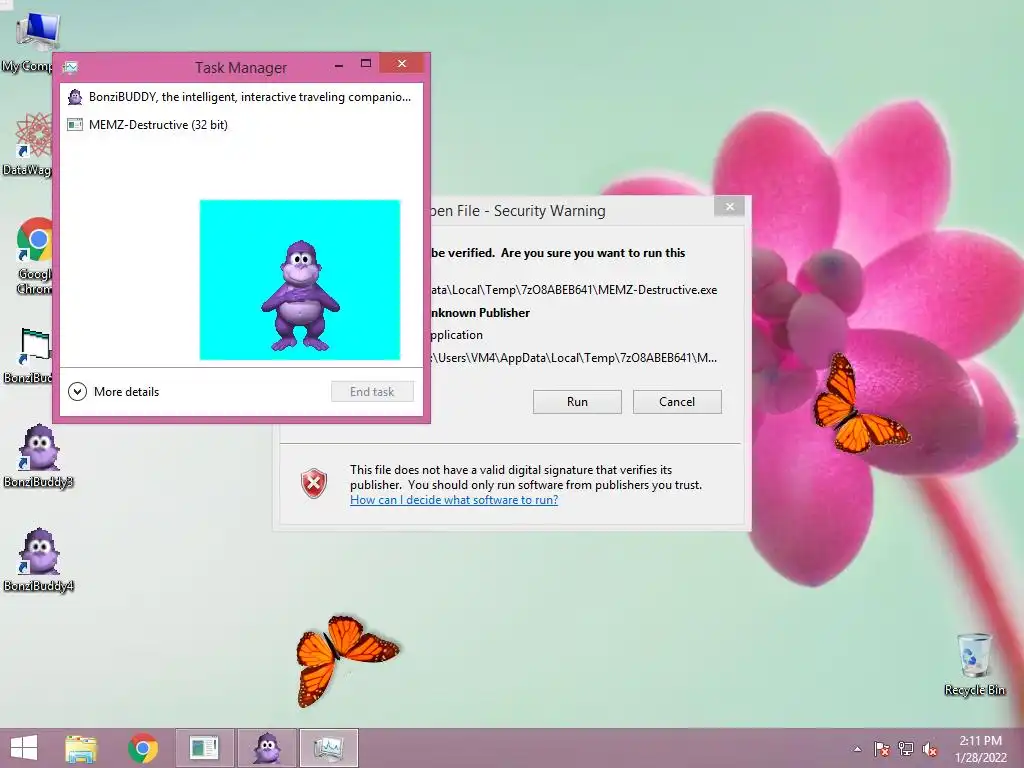Image resolution: width=1024 pixels, height=768 pixels.
Task: Click the Bonzi gorilla character
Action: (300, 296)
